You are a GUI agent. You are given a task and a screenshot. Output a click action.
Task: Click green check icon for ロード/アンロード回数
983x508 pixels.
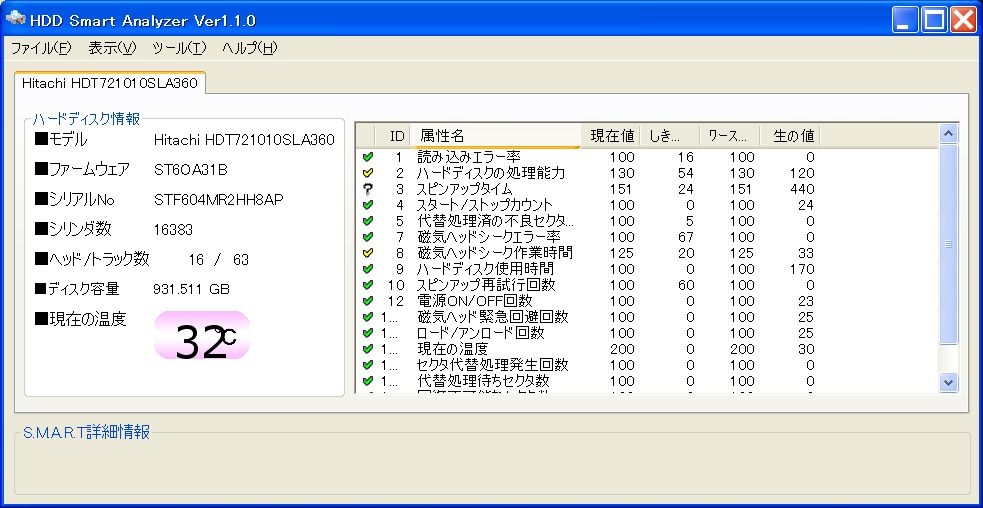pos(368,332)
